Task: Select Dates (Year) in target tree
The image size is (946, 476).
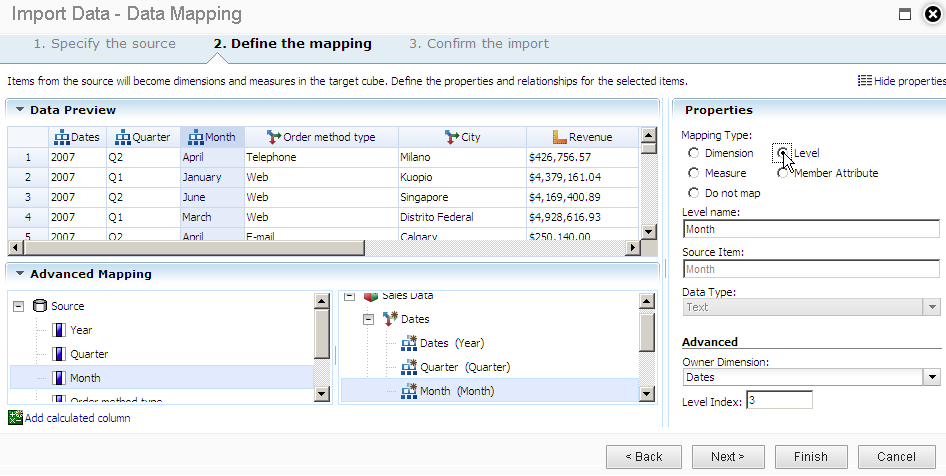Action: tap(452, 343)
